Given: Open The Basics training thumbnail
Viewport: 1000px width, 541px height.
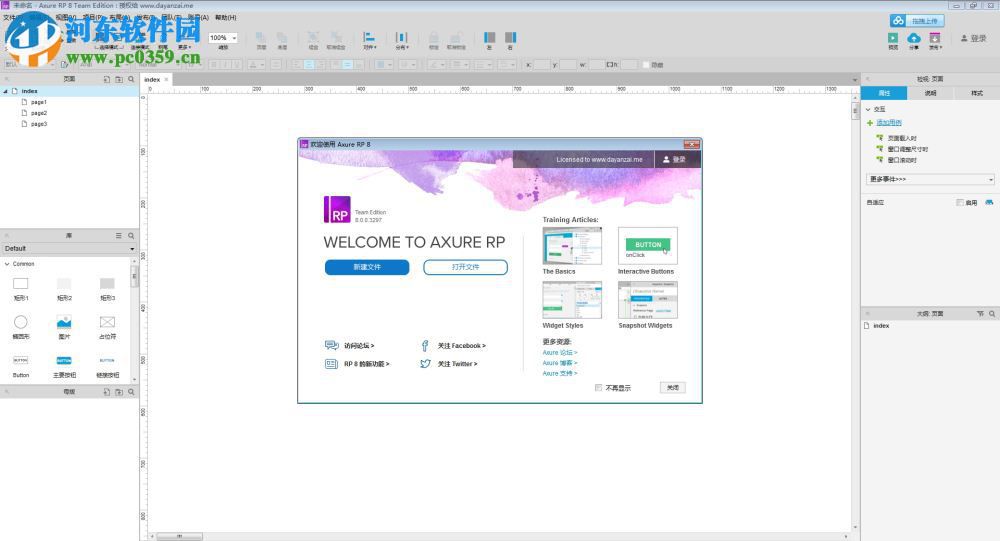Looking at the screenshot, I should (x=572, y=246).
